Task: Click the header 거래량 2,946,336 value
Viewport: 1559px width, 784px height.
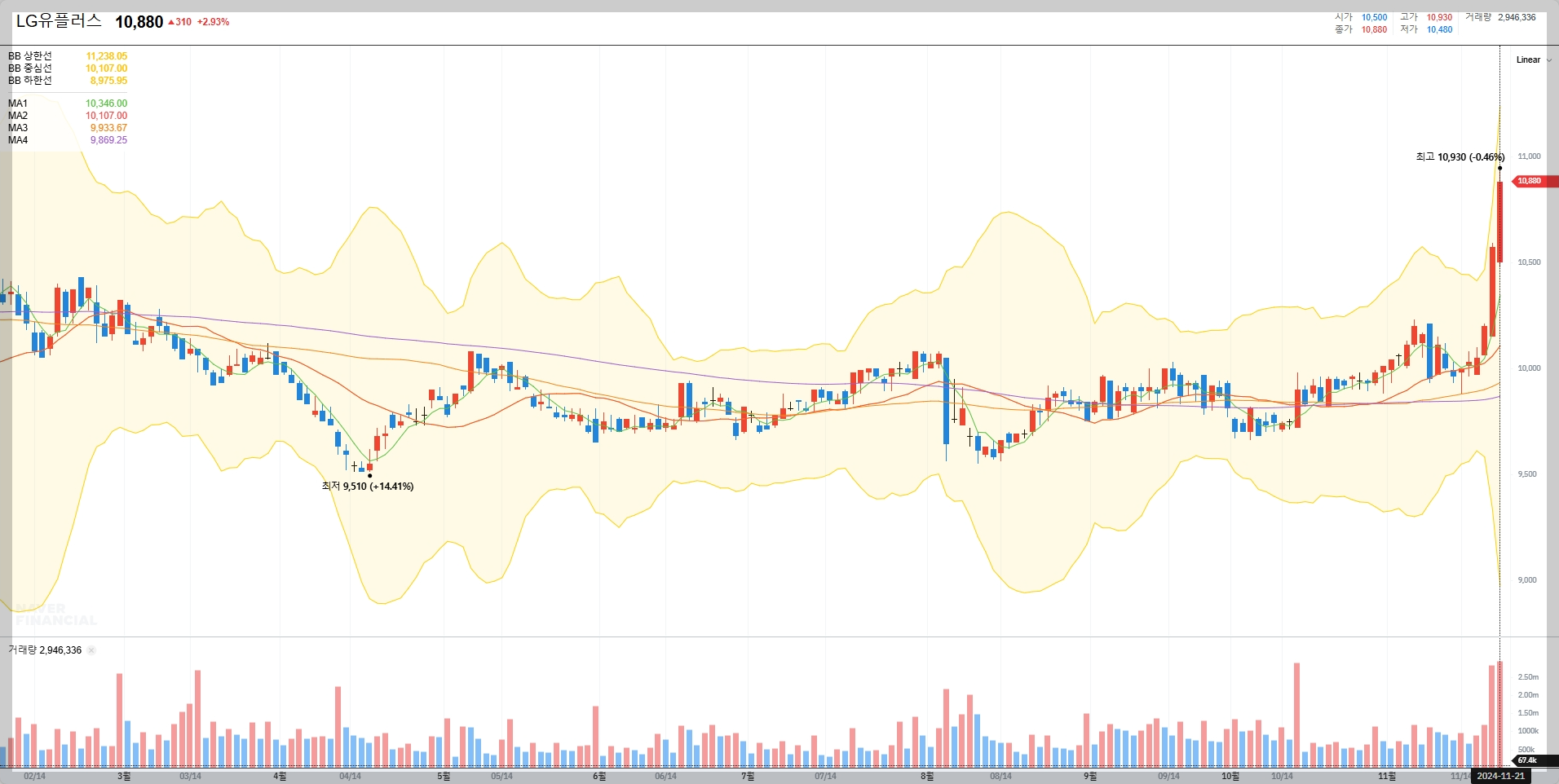Action: click(1517, 17)
